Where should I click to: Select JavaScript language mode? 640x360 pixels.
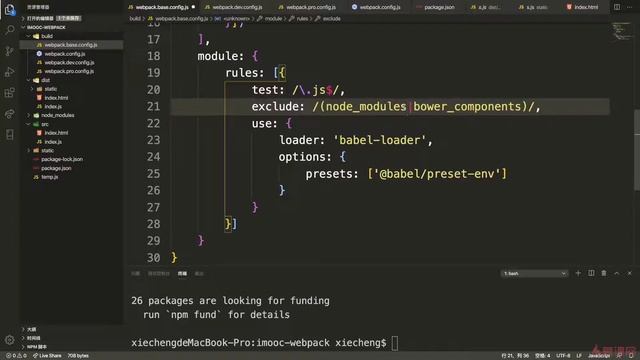598,356
